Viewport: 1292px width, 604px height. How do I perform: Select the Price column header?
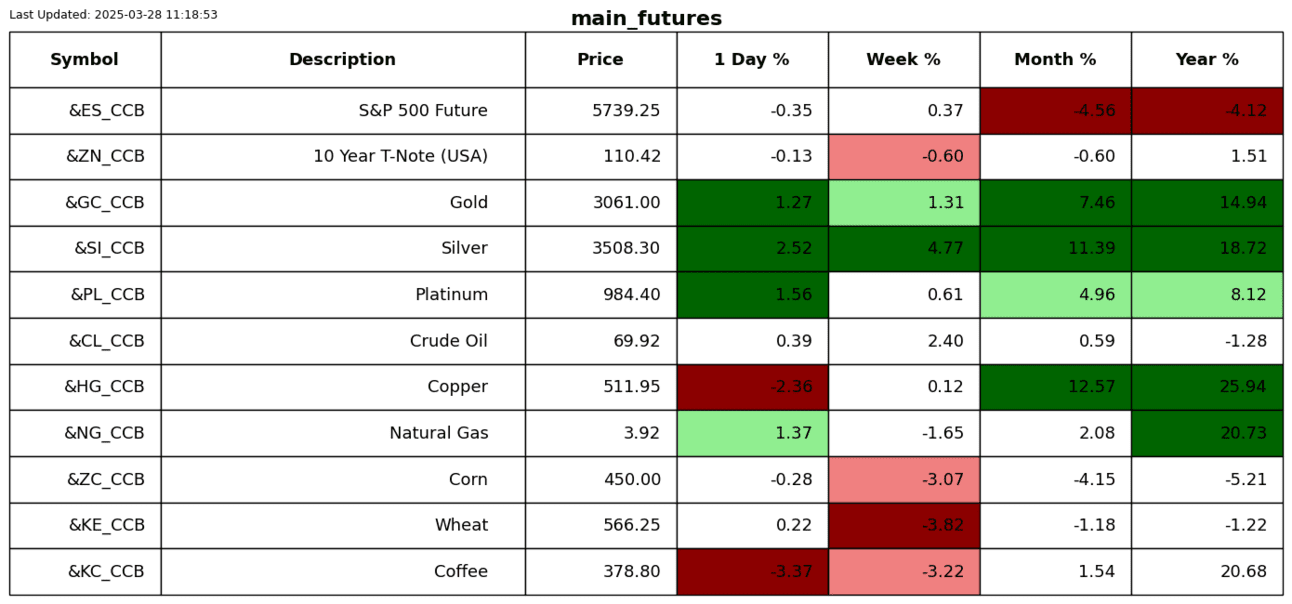[600, 60]
